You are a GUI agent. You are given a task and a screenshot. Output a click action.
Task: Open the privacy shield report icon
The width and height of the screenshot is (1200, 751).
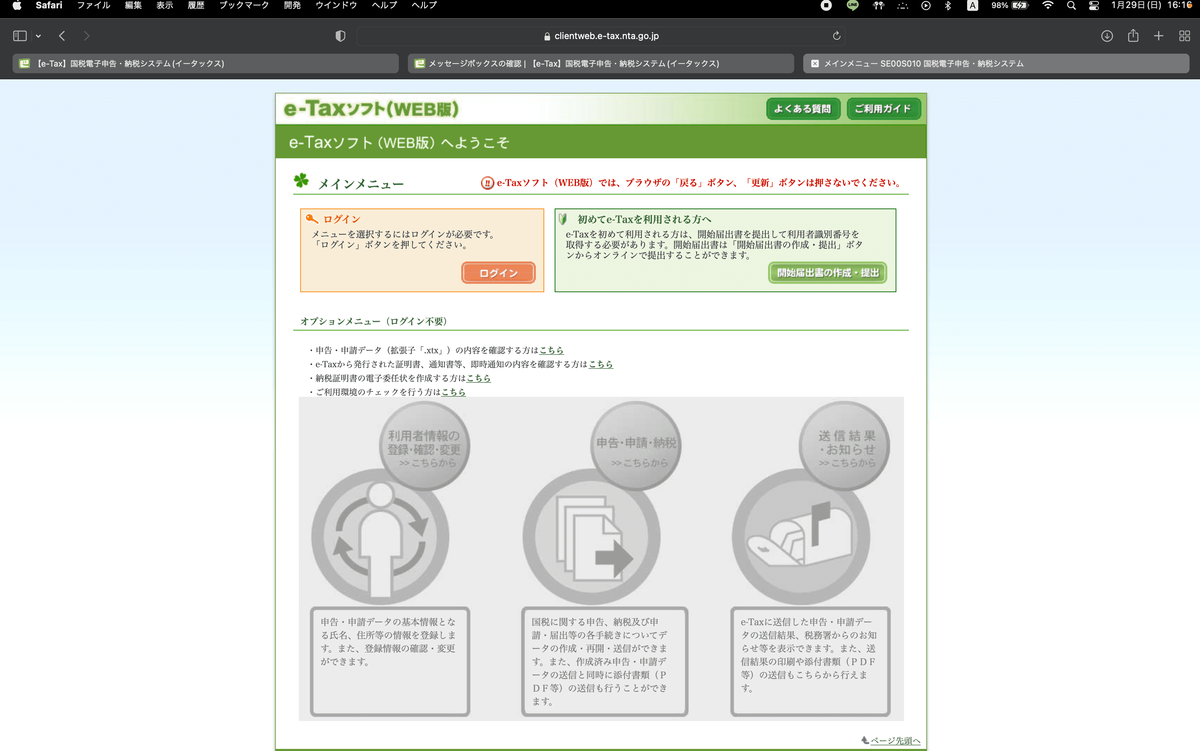(340, 36)
